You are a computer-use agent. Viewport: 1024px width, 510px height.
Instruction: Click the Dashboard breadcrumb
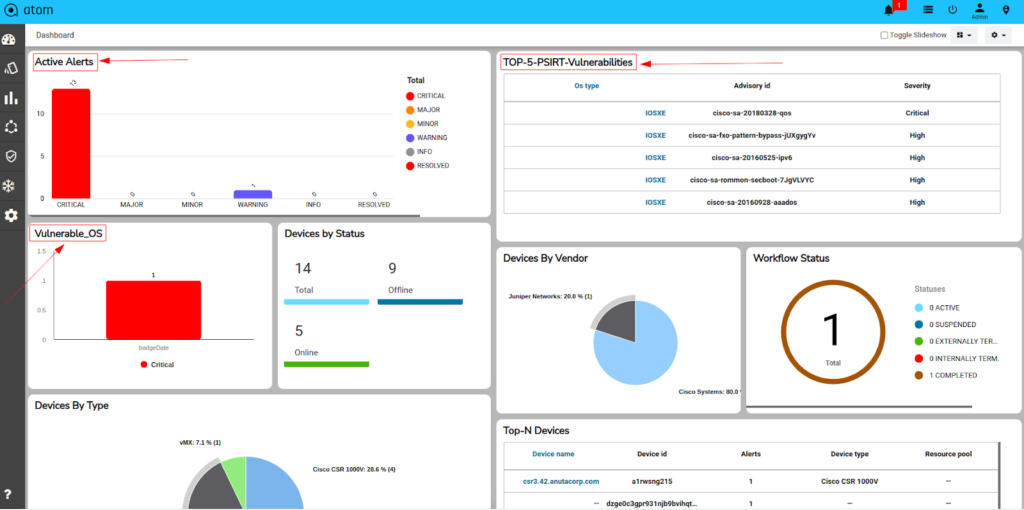(55, 35)
